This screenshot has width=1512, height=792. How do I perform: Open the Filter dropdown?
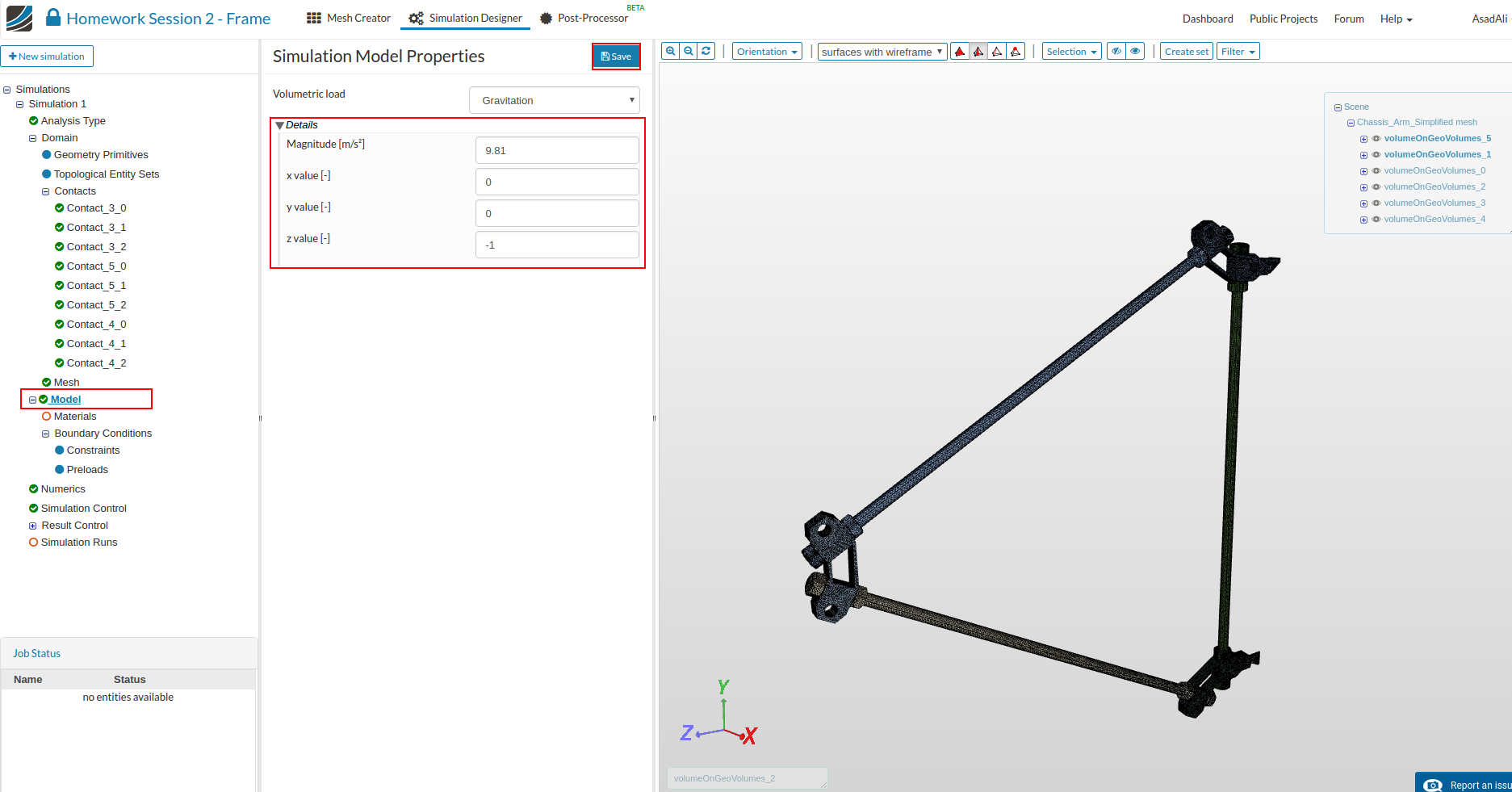click(x=1238, y=52)
